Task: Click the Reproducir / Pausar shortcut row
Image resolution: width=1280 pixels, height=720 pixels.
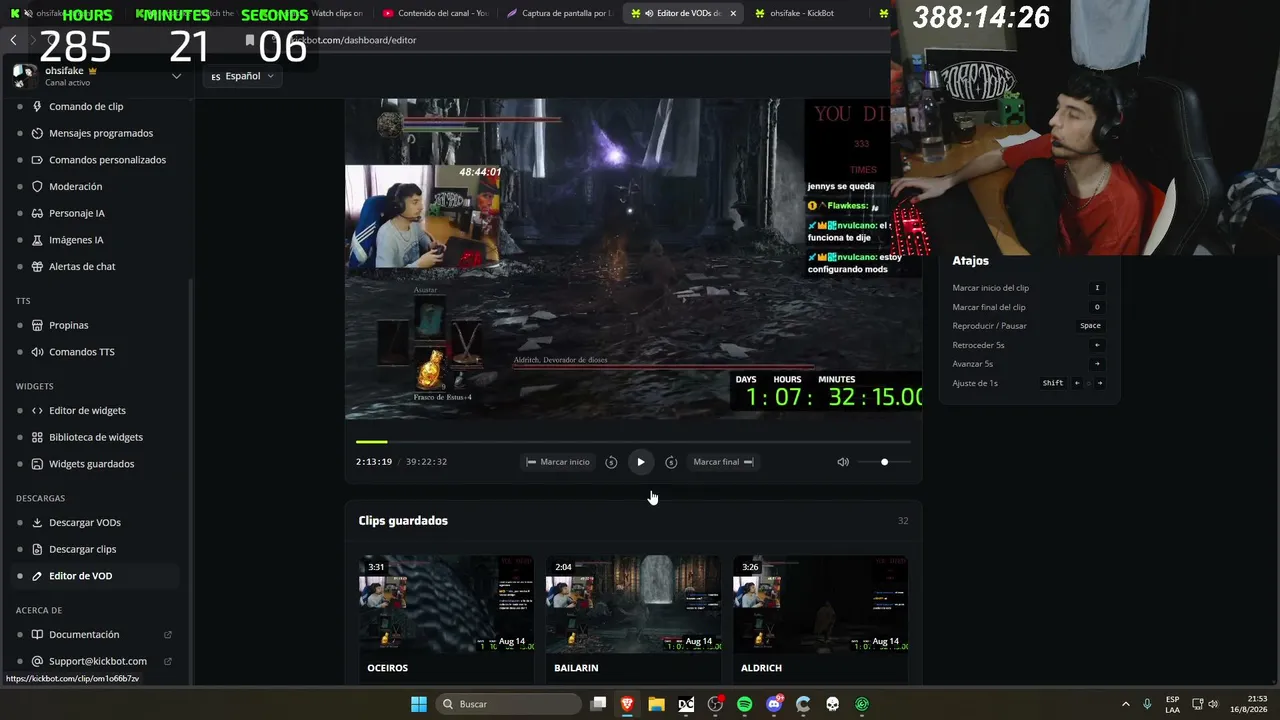Action: pyautogui.click(x=1027, y=326)
